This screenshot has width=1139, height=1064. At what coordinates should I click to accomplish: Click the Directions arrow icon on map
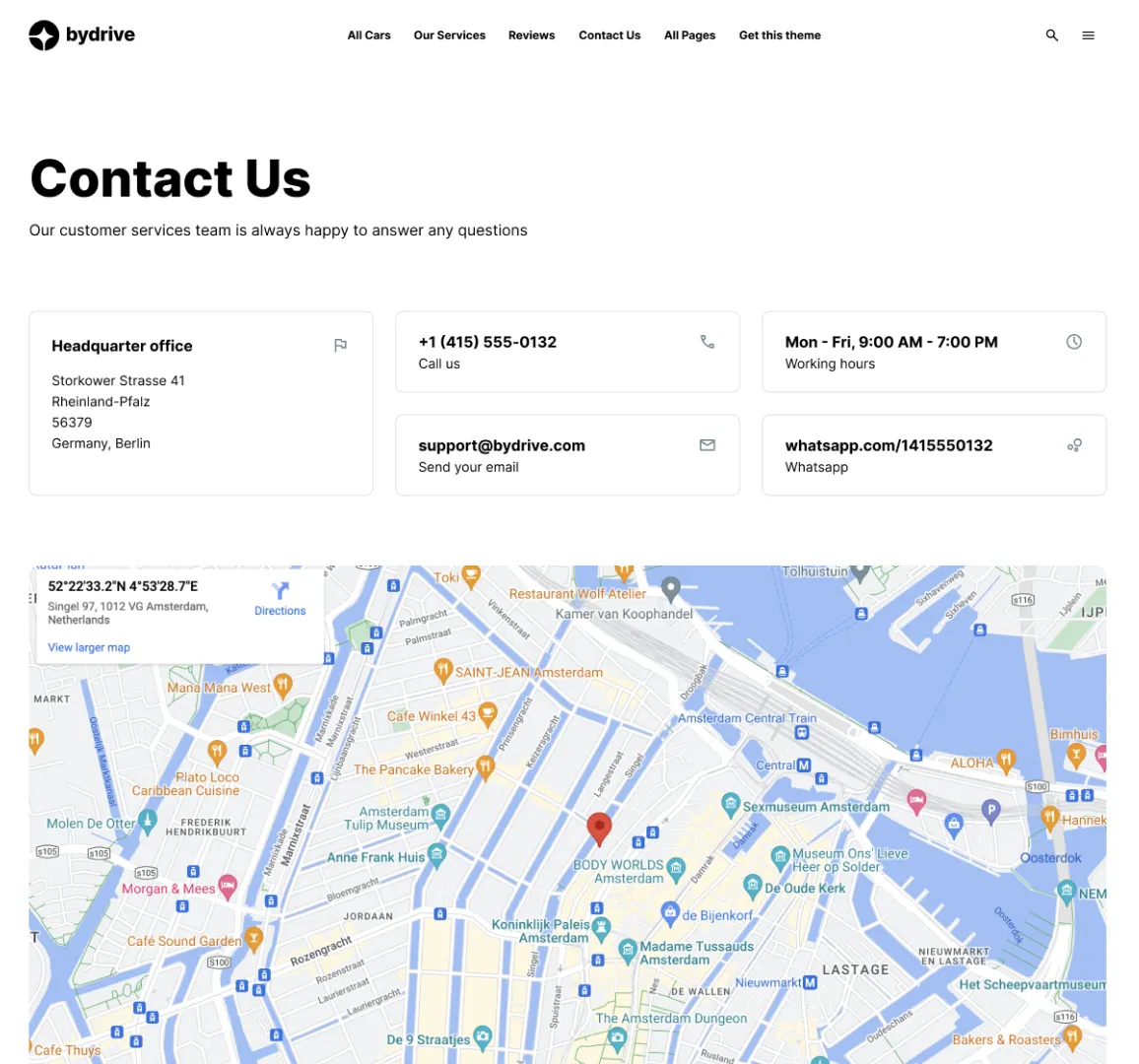[x=280, y=590]
